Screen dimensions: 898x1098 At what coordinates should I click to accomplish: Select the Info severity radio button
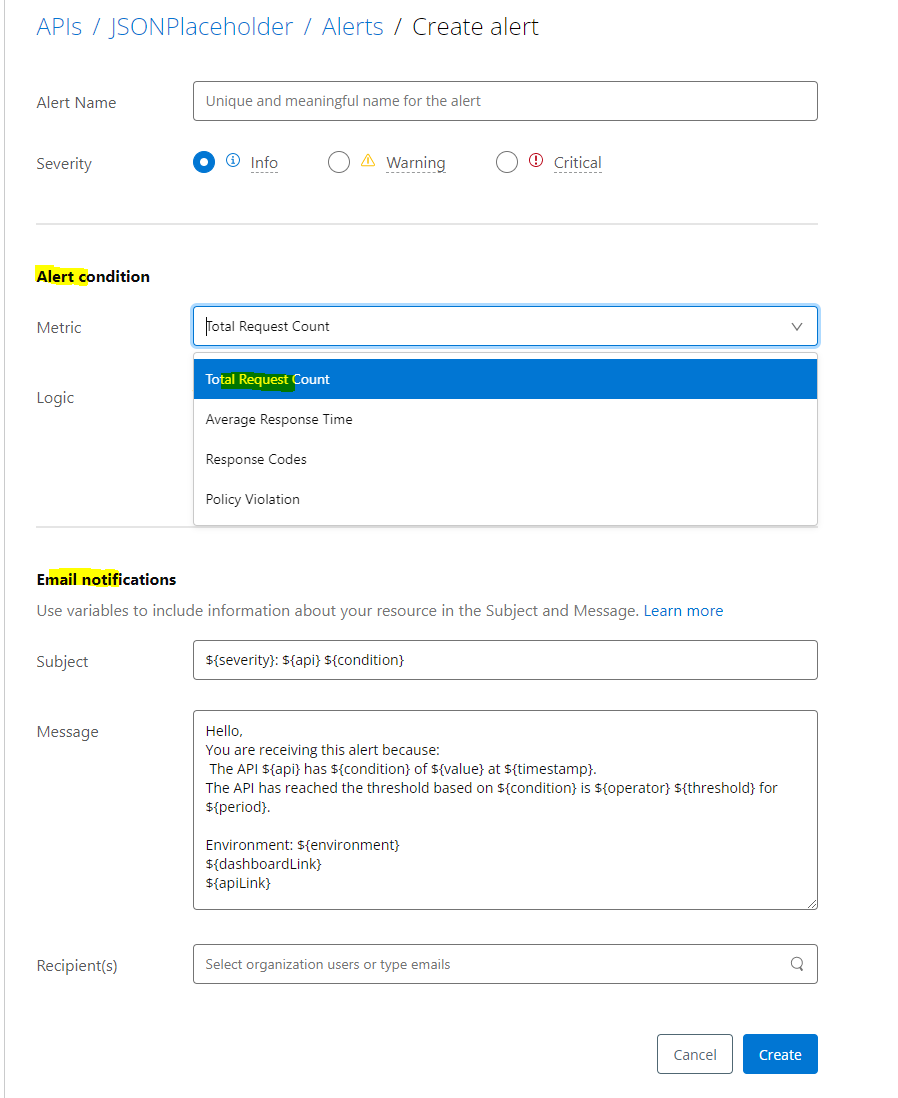[204, 162]
